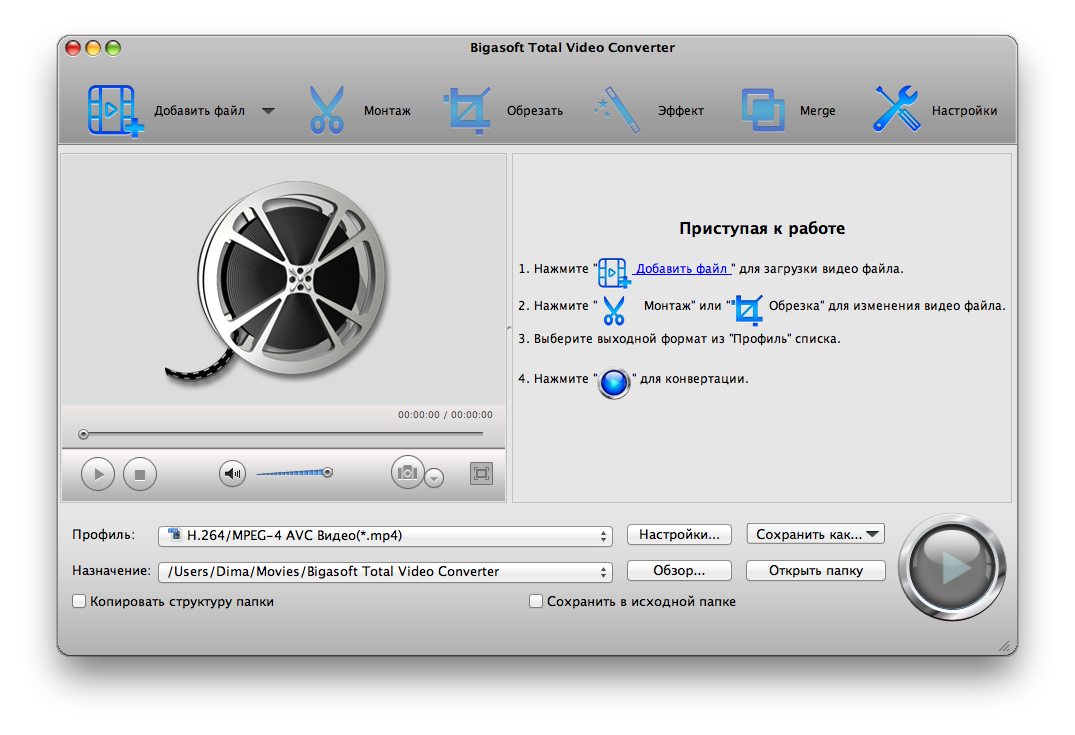Viewport: 1075px width, 735px height.
Task: Click the playback seek slider handle
Action: tap(84, 434)
